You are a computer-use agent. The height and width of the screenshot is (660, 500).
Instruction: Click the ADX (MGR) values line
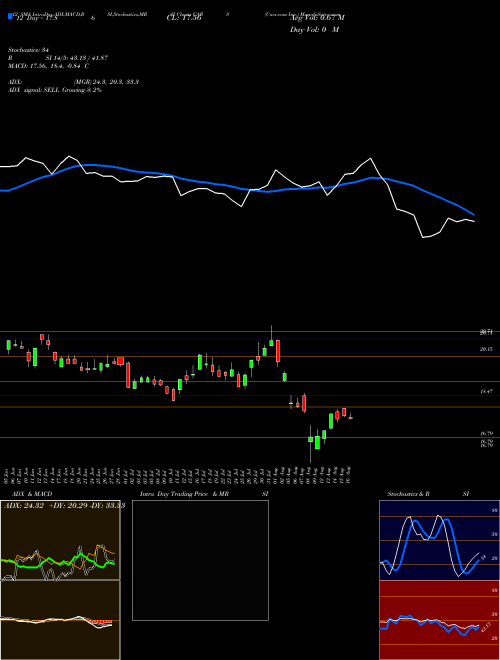click(73, 82)
